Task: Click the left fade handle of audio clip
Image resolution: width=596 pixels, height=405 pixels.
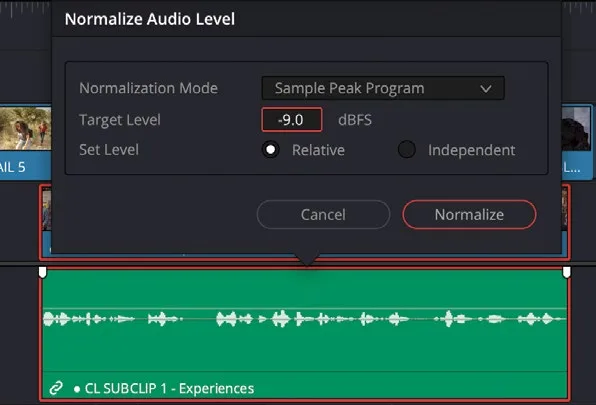Action: (x=43, y=272)
